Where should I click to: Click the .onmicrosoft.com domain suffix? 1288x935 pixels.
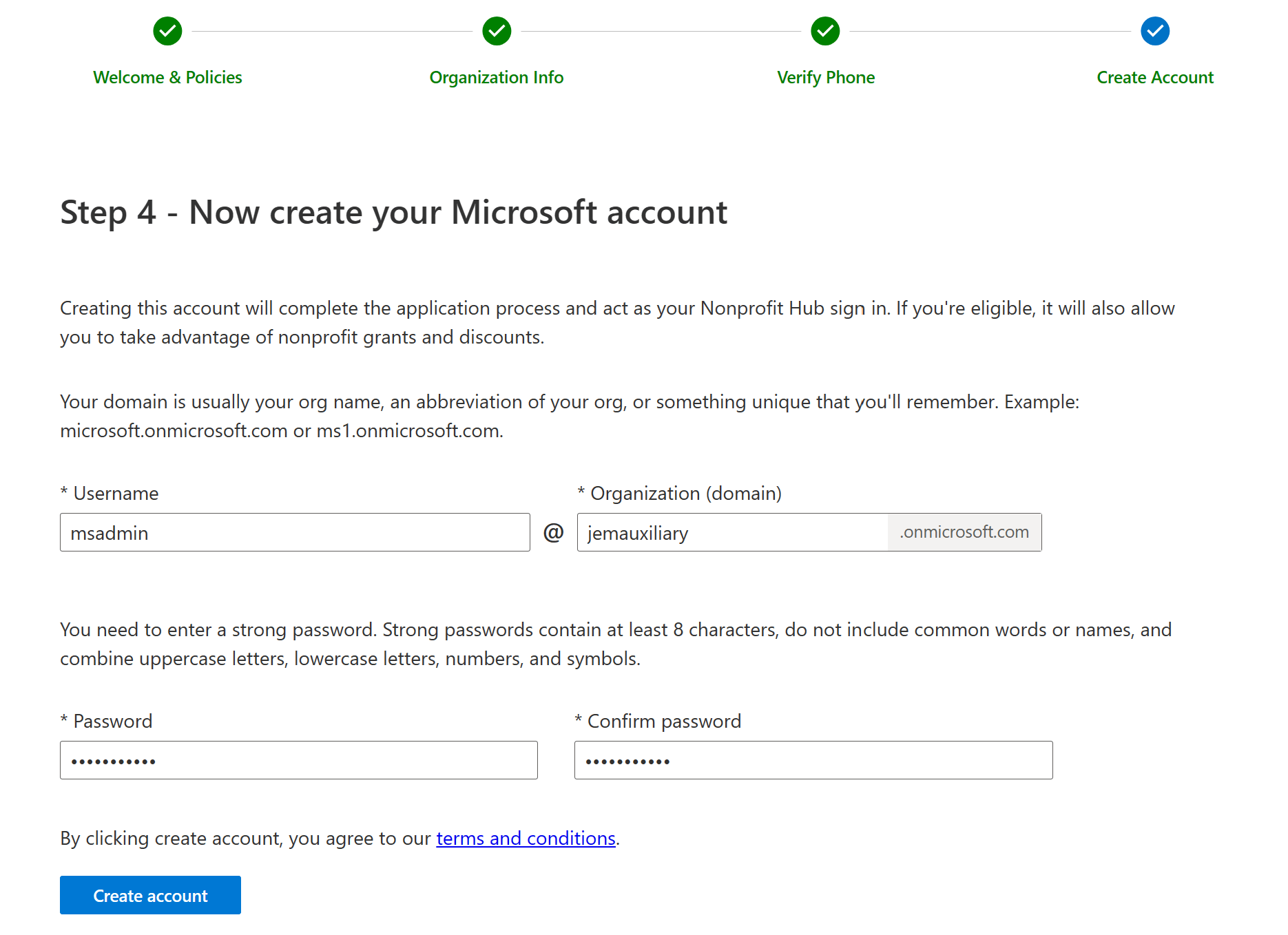coord(964,532)
